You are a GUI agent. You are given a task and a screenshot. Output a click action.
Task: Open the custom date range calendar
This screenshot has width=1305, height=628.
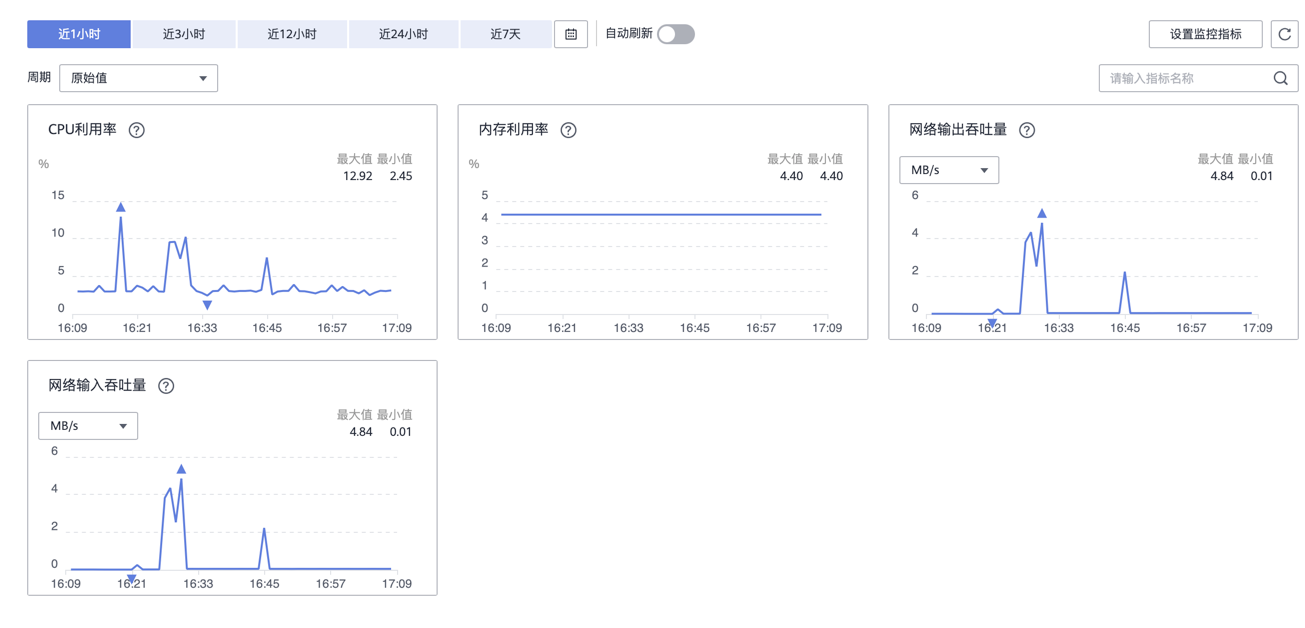[x=571, y=34]
